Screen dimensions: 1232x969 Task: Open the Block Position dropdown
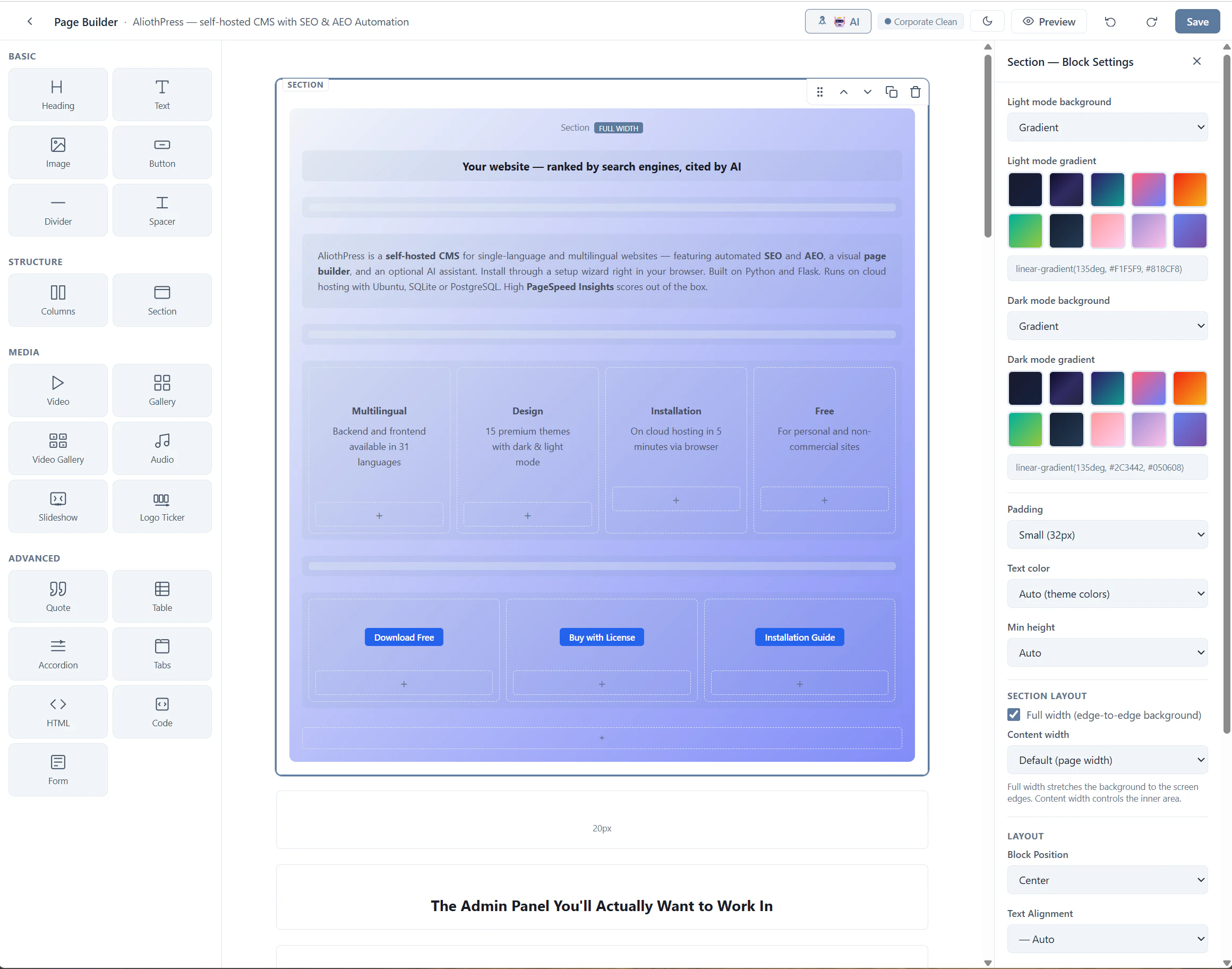[x=1107, y=879]
